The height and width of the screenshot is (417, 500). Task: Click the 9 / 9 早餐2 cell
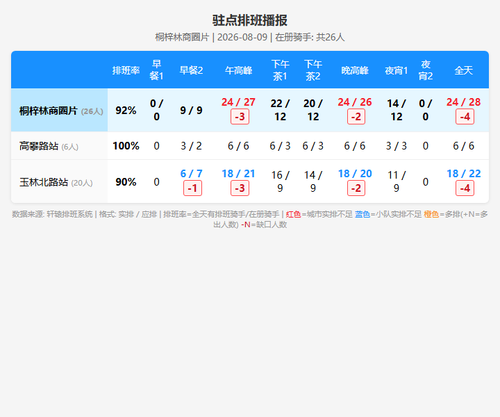click(x=191, y=110)
